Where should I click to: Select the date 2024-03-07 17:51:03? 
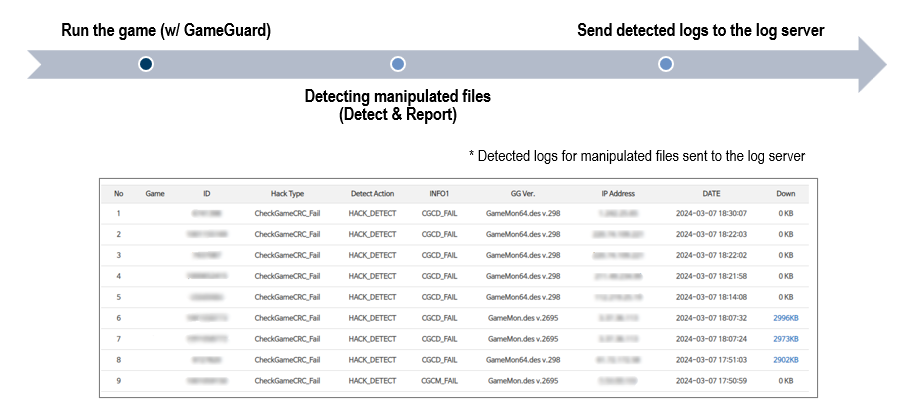(x=711, y=360)
